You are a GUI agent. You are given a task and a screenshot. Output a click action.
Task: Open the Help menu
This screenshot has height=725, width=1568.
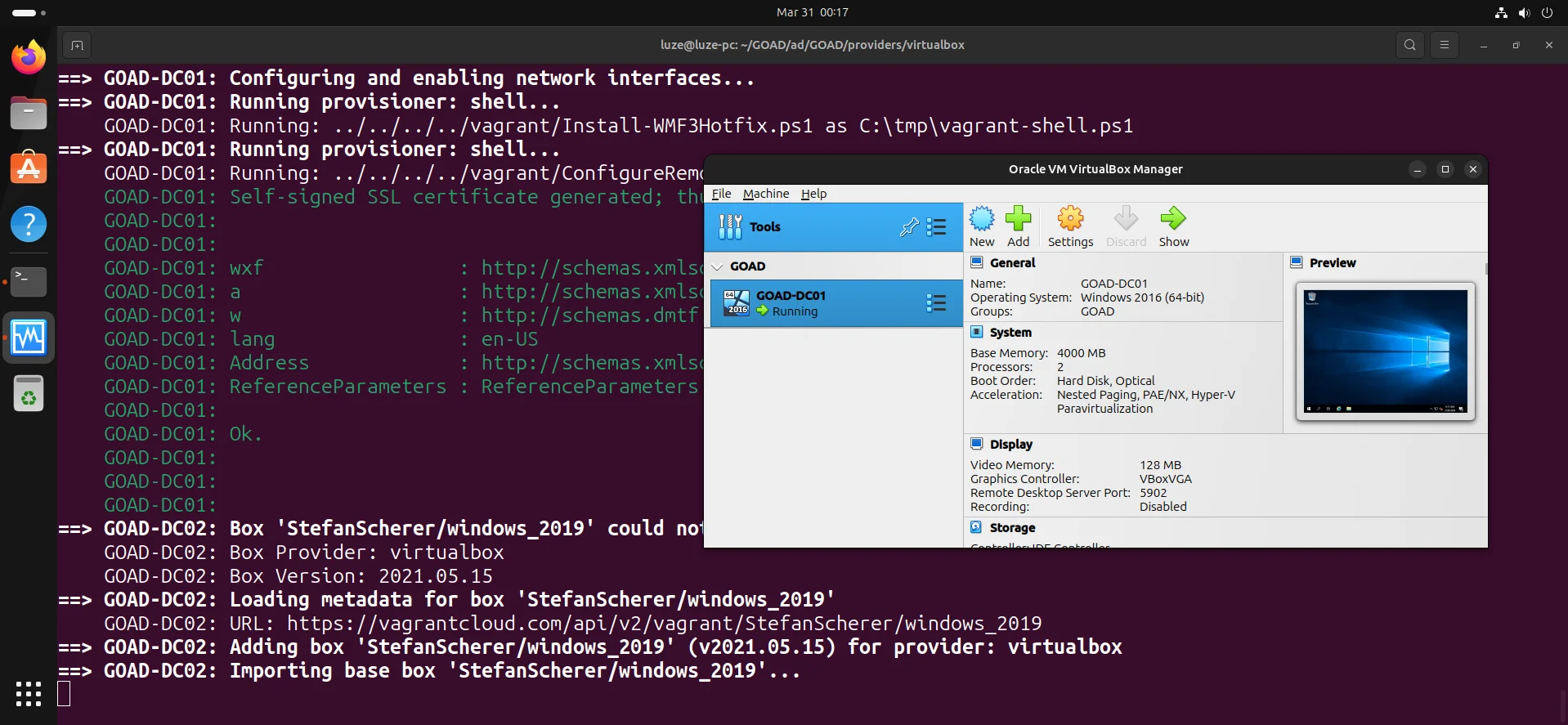(x=813, y=194)
